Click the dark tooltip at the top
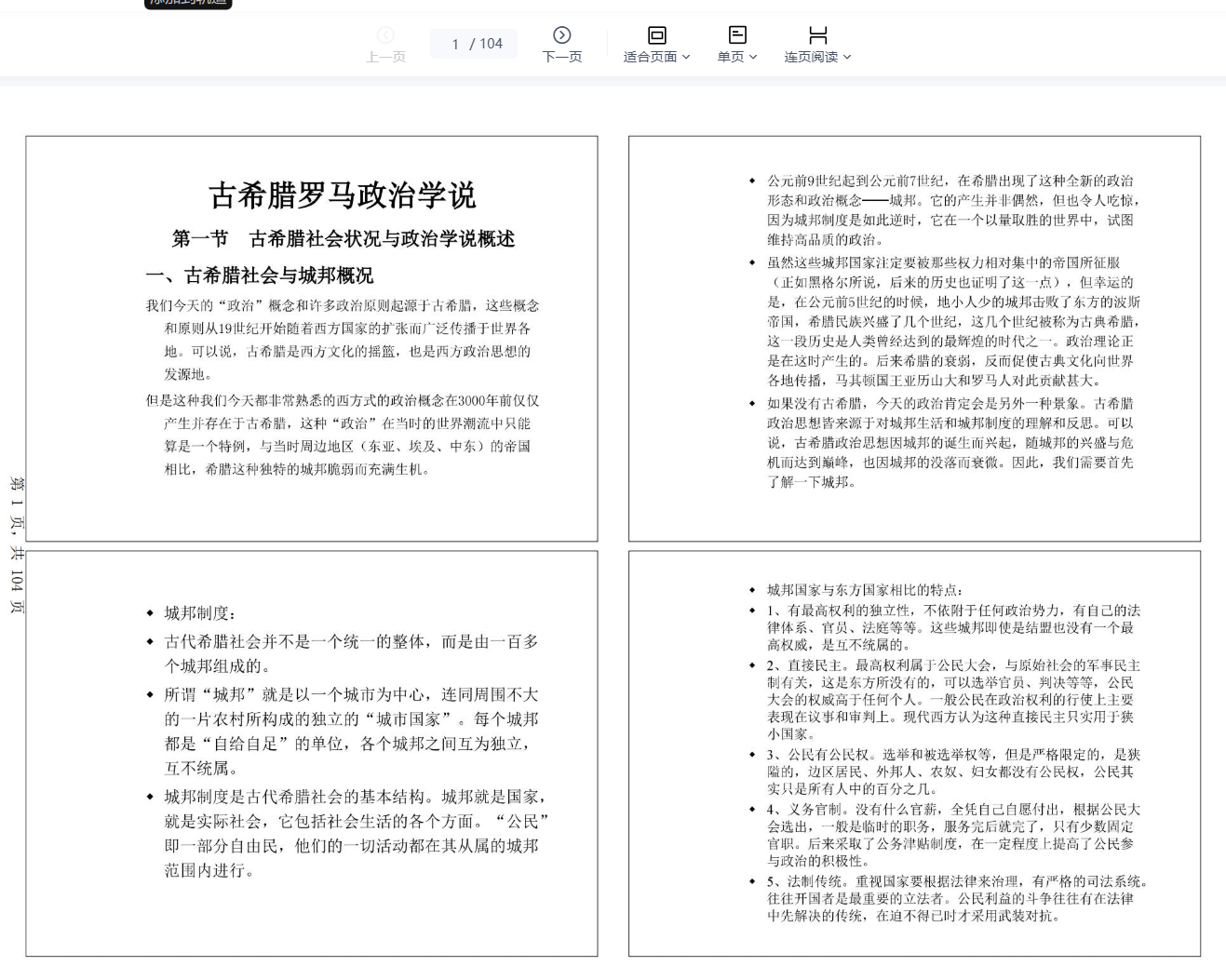Screen dimensions: 1226x980 point(188,4)
